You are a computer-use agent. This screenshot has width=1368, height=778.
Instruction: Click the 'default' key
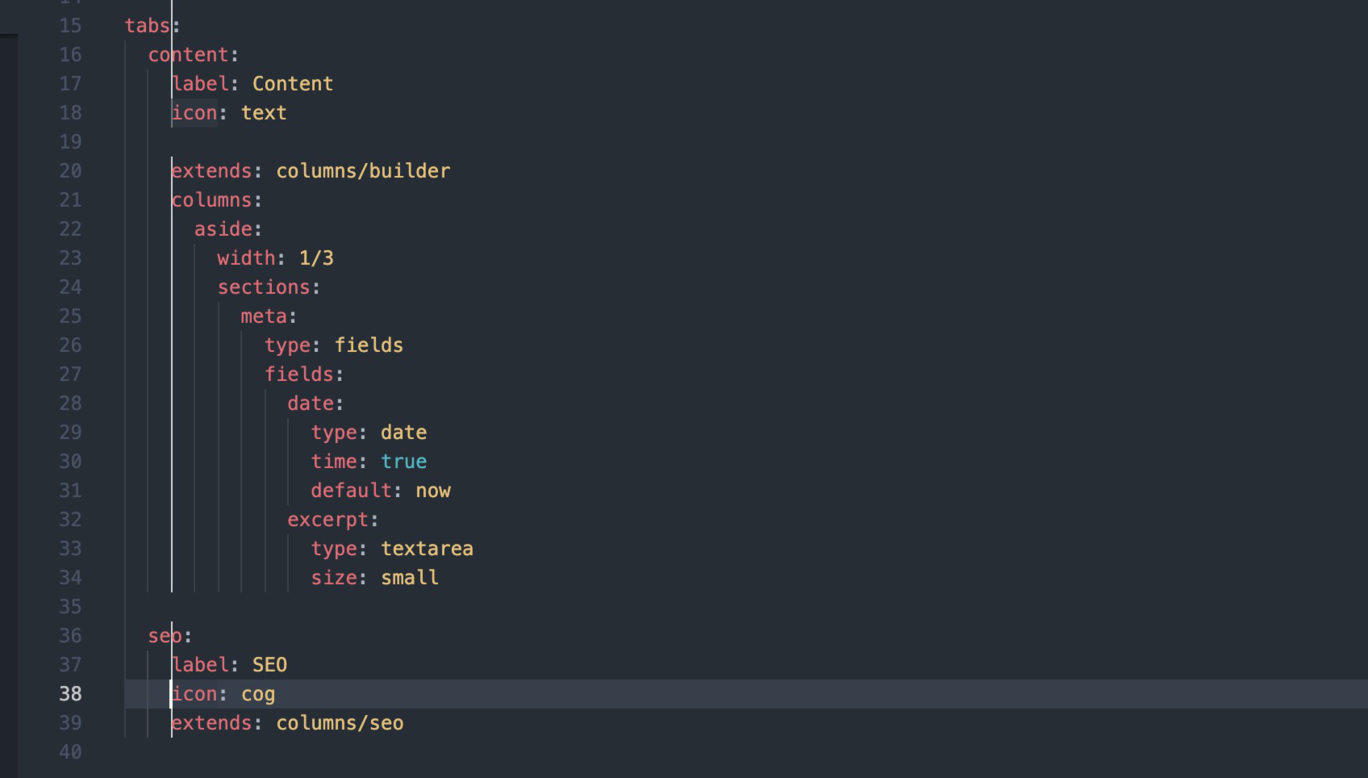click(351, 490)
